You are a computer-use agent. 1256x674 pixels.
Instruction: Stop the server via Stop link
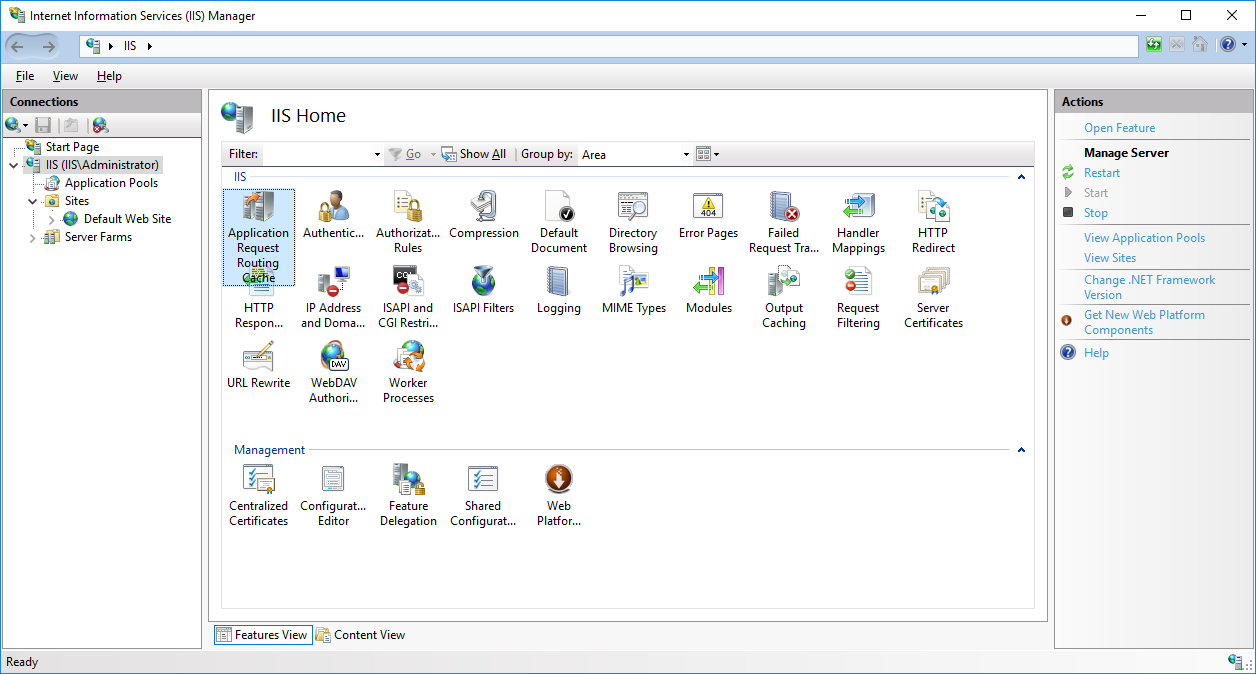coord(1096,213)
